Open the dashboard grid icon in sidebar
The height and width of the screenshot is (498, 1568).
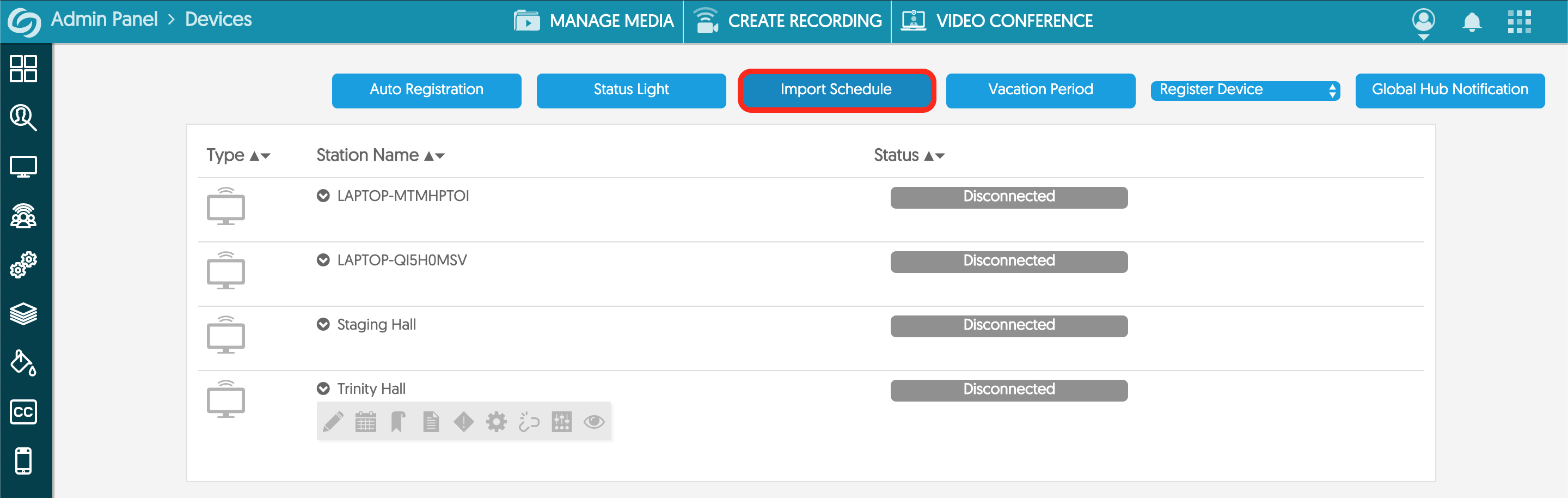[x=23, y=68]
